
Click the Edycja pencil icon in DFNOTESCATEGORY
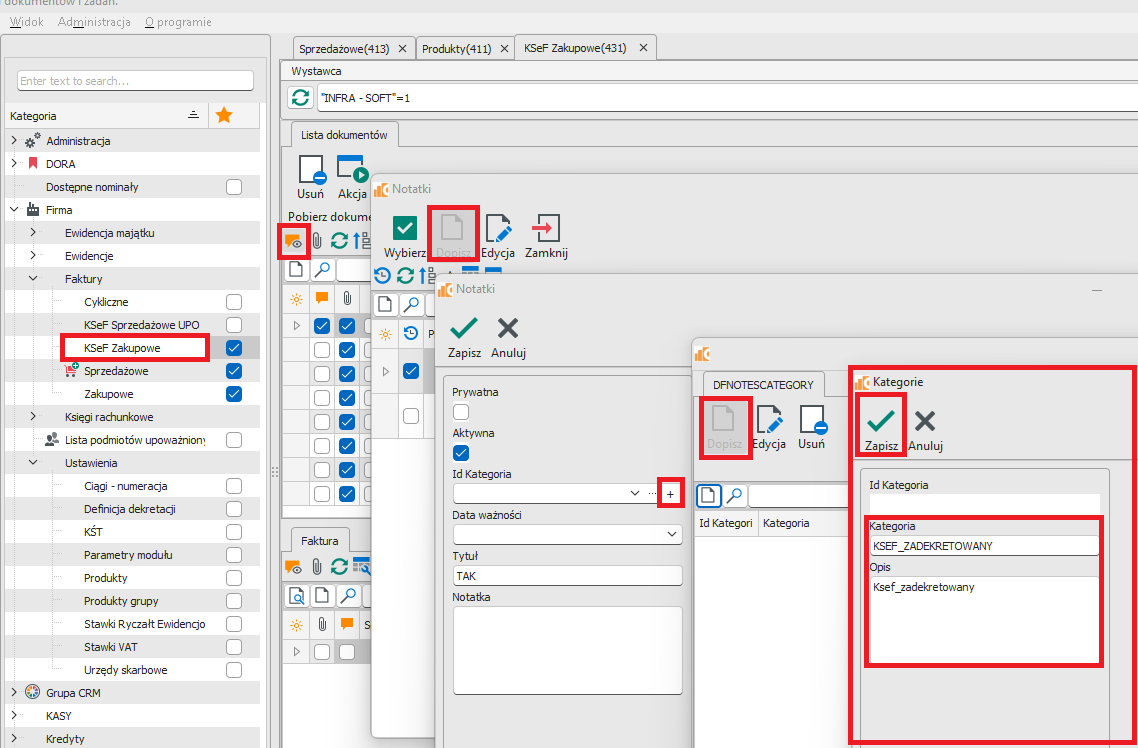pos(770,420)
